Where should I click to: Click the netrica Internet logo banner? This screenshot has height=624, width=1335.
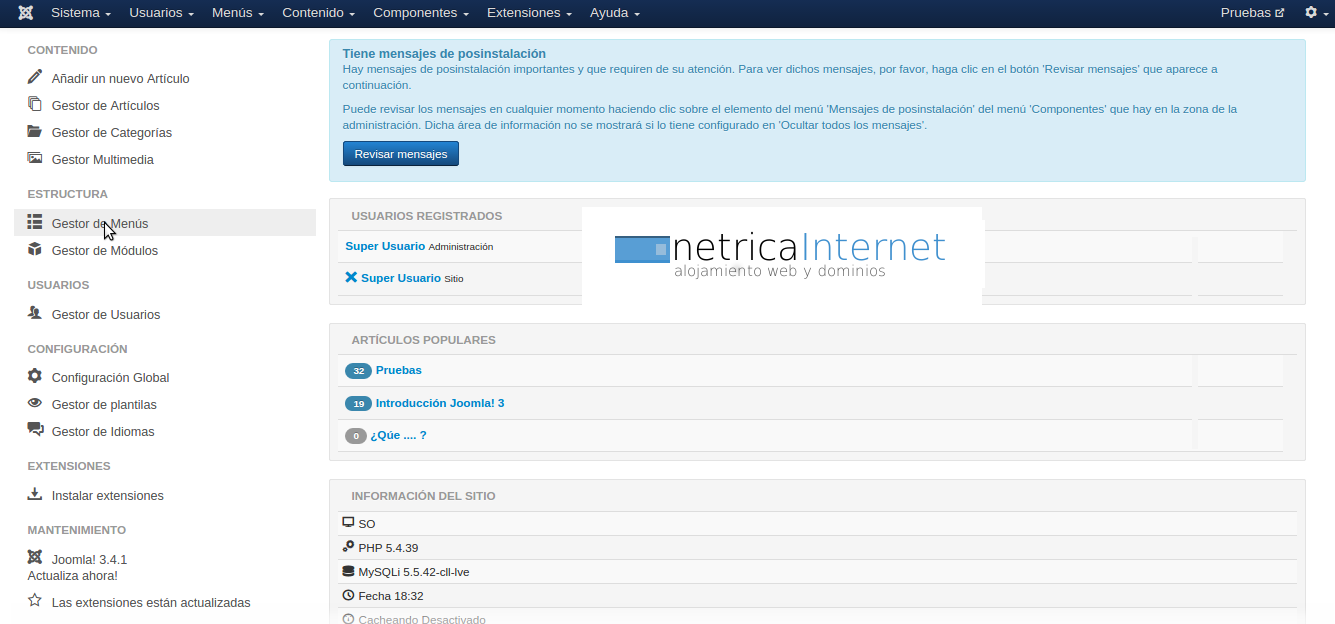[781, 256]
